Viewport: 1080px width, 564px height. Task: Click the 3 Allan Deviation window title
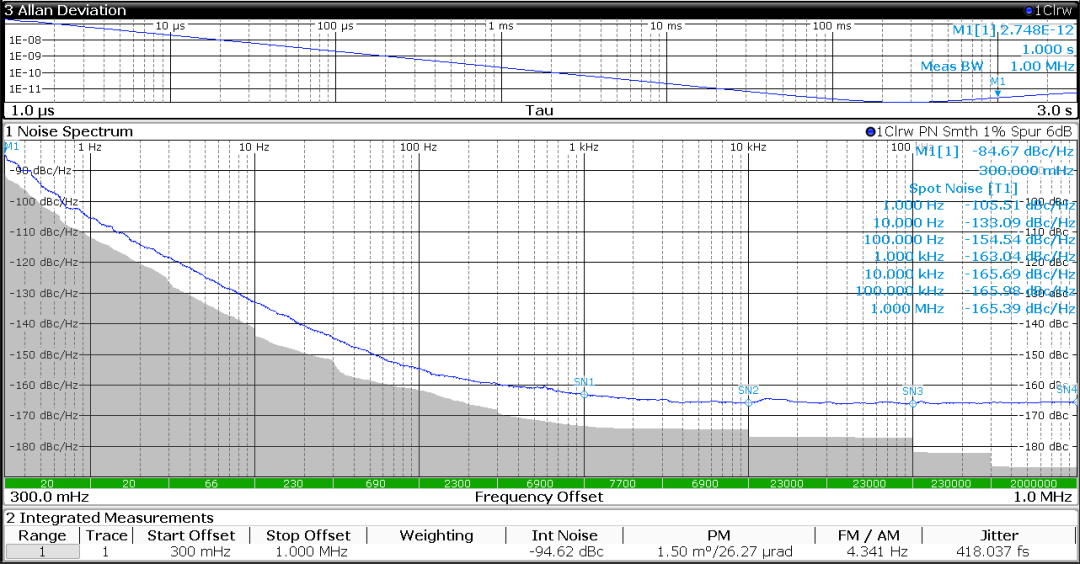pyautogui.click(x=66, y=10)
